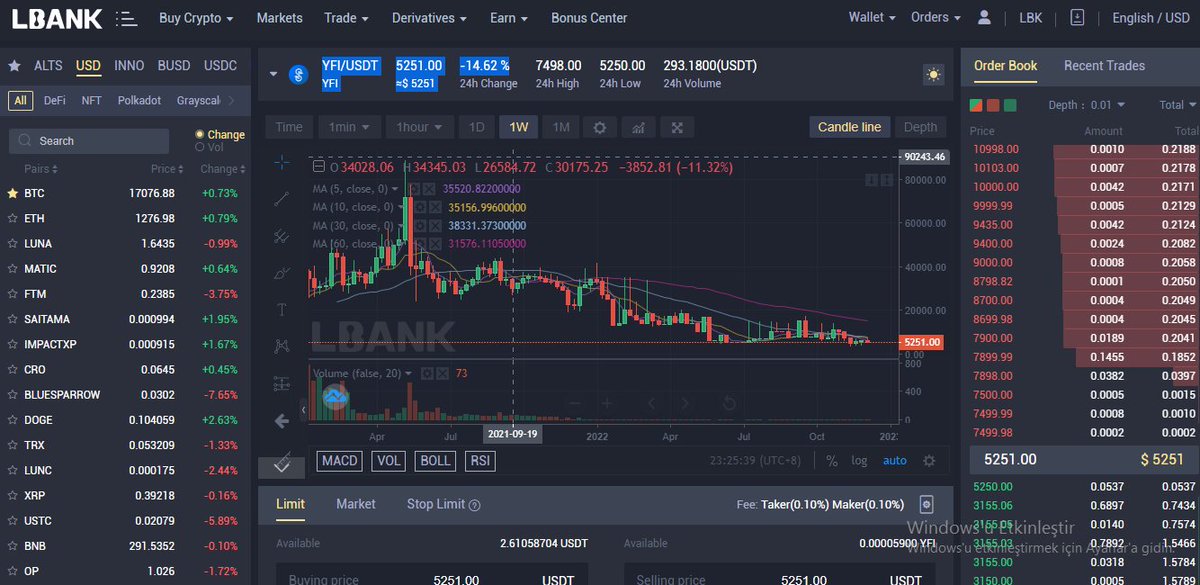Filter pairs by DeFi category

pos(54,101)
